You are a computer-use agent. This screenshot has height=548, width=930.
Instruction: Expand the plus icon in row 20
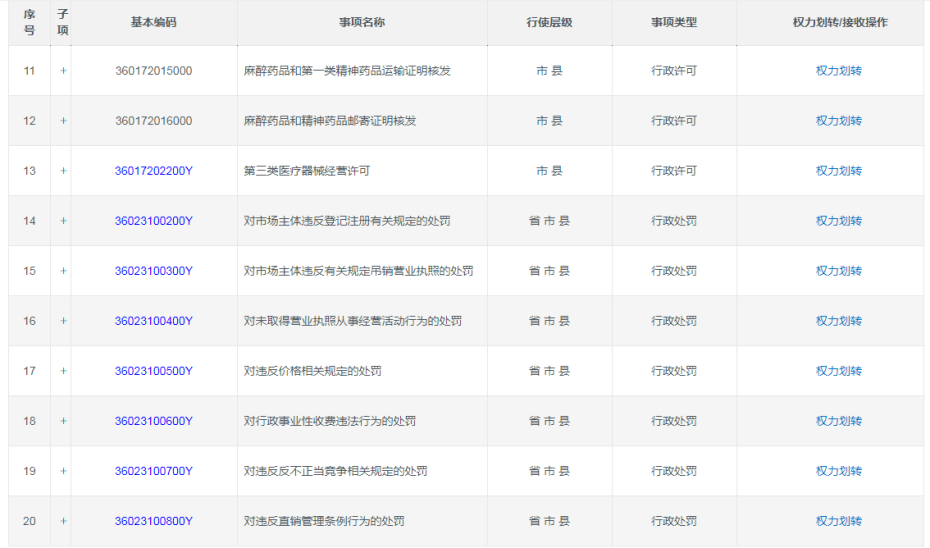[63, 521]
